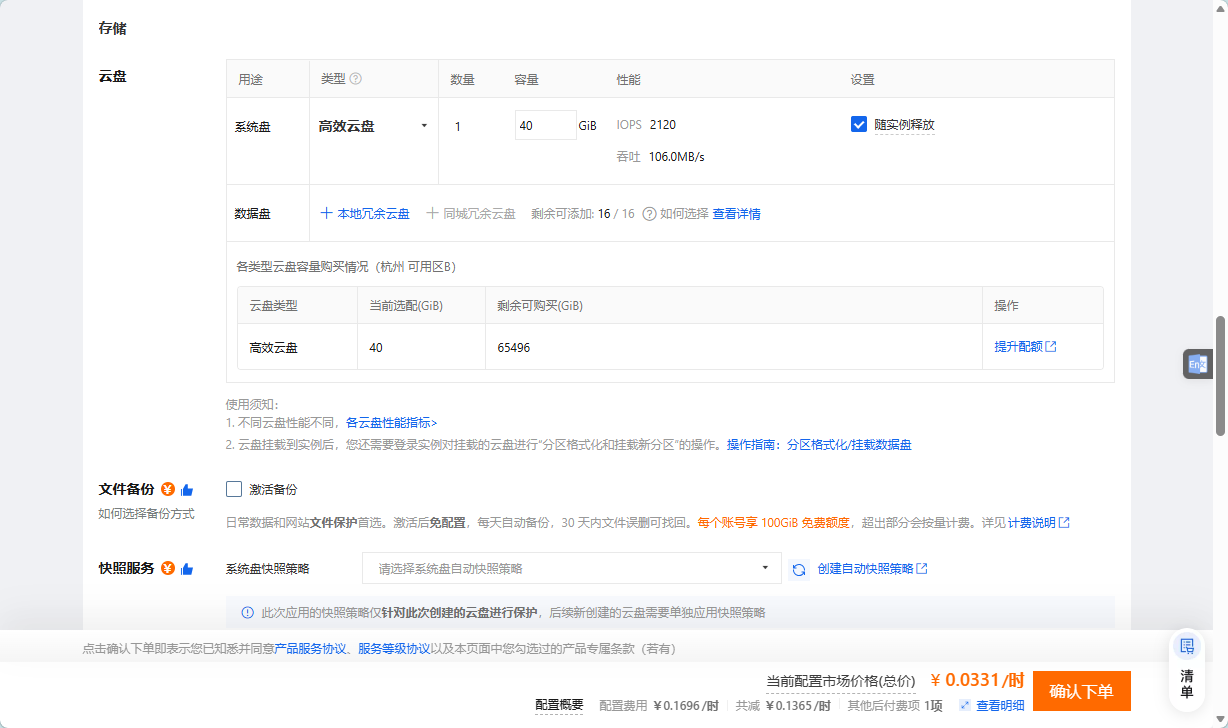The height and width of the screenshot is (728, 1228).
Task: Click the external link icon beside 提升配额
Action: click(1051, 347)
